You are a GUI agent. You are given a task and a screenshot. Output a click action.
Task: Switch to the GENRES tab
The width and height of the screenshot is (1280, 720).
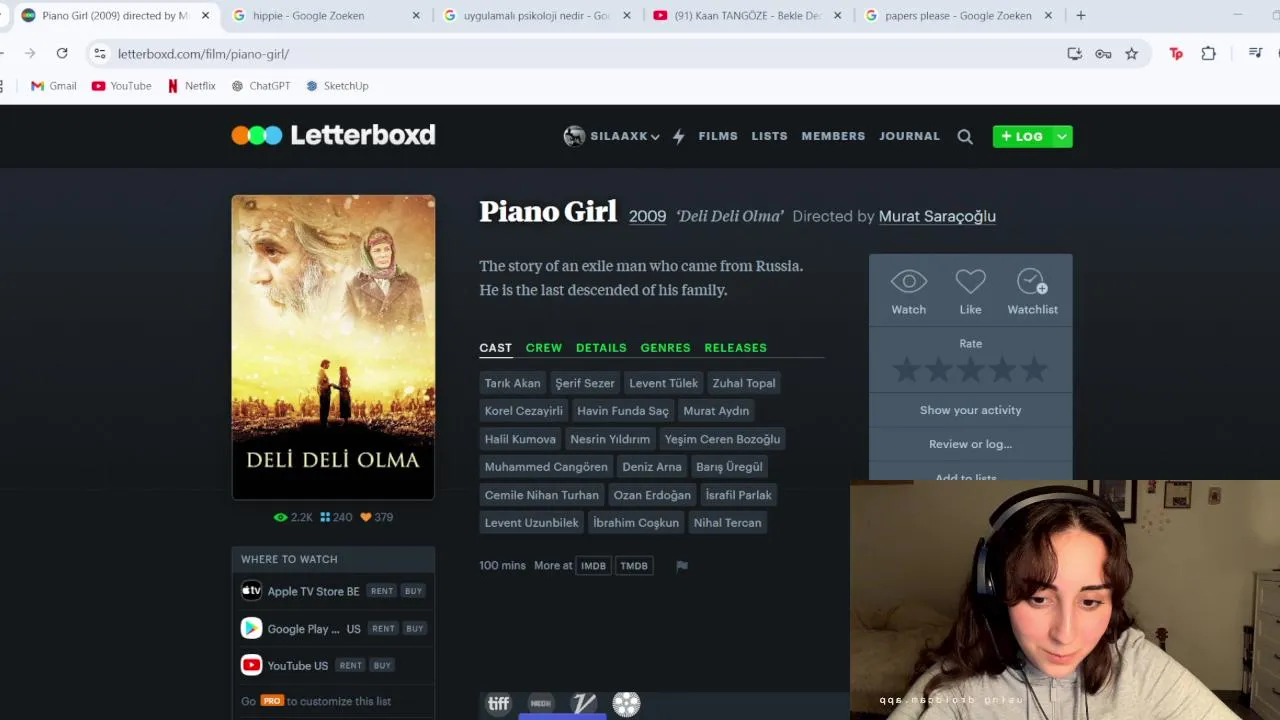(x=665, y=347)
